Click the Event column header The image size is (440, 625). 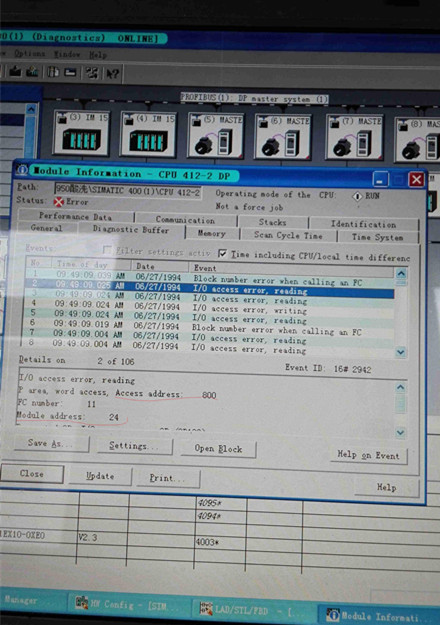pos(292,269)
